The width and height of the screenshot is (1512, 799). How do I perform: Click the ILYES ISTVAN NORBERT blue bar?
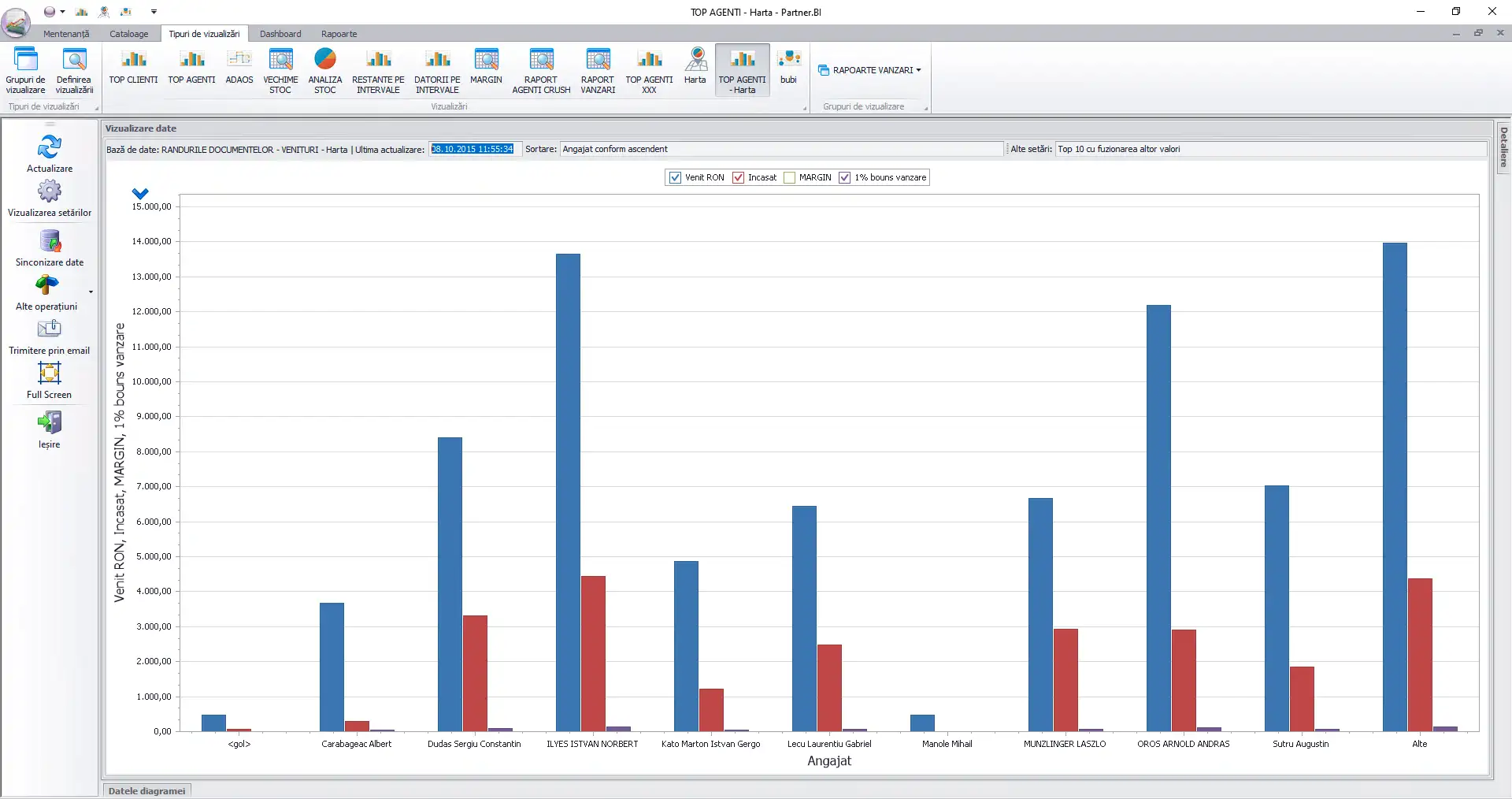pyautogui.click(x=568, y=492)
